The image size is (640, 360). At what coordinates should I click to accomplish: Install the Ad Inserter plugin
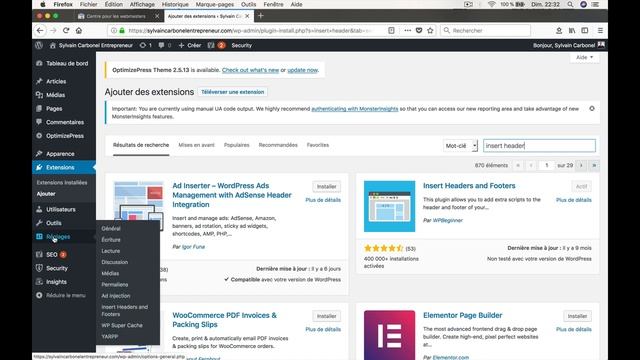click(x=327, y=187)
